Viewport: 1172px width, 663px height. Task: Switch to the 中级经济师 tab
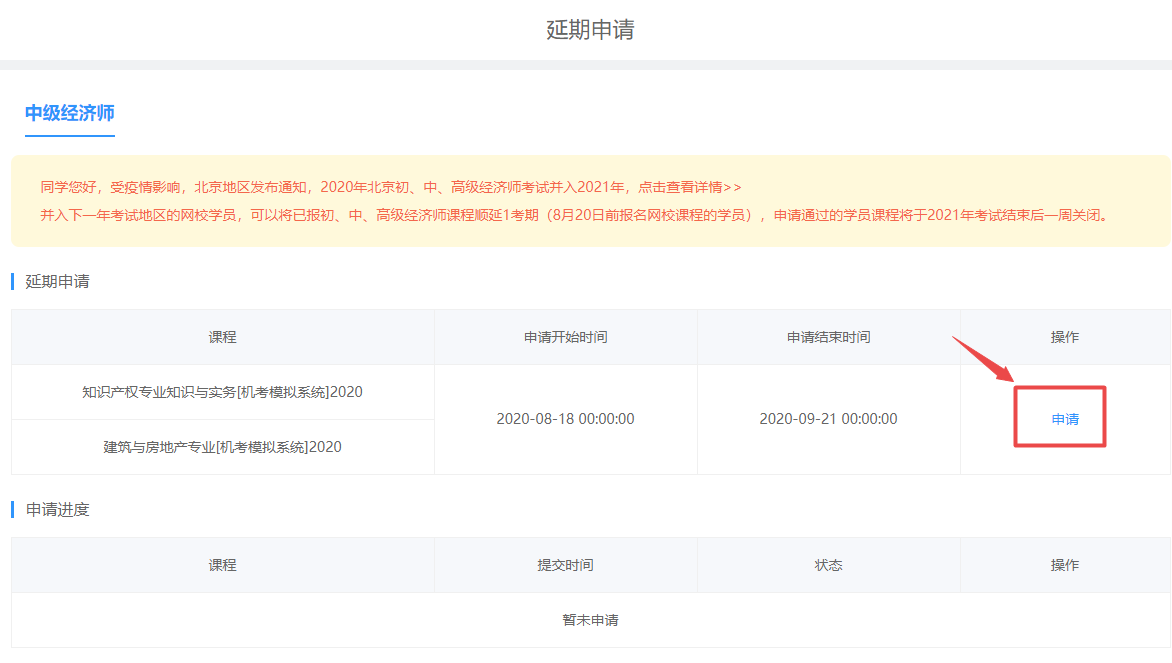(69, 110)
